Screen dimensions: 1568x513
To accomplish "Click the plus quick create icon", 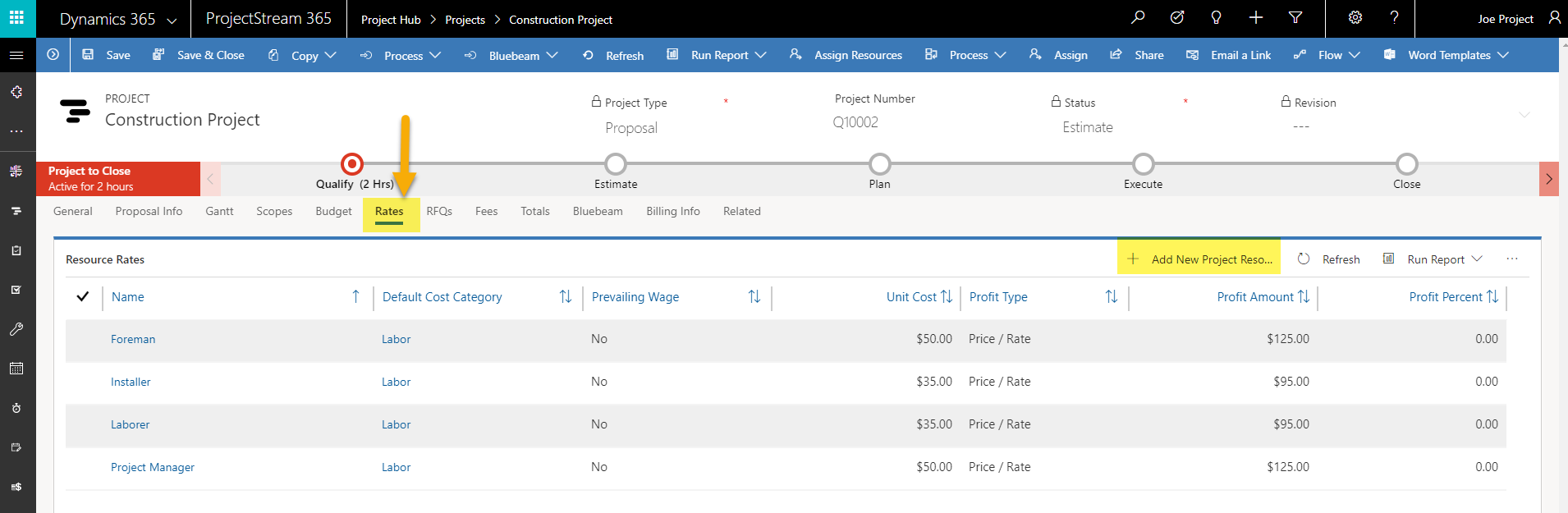I will [x=1256, y=17].
